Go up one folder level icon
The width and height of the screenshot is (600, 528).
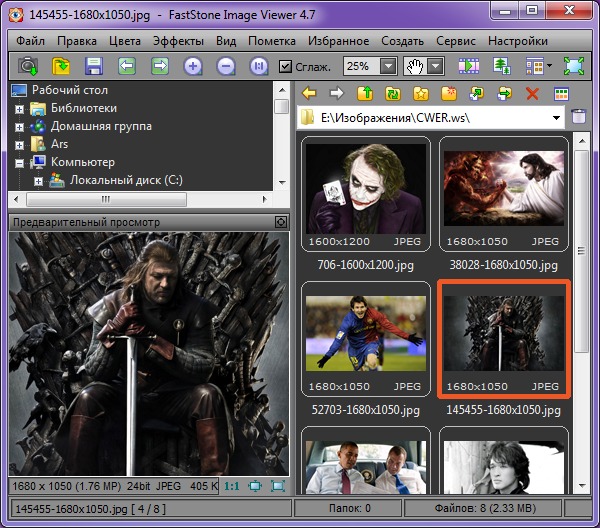(367, 94)
